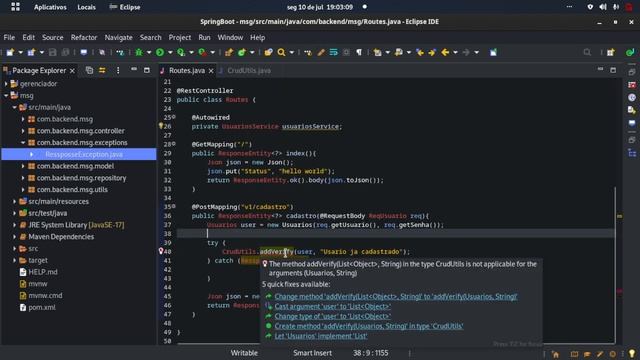
Task: Click the New file wizard icon
Action: pos(10,52)
